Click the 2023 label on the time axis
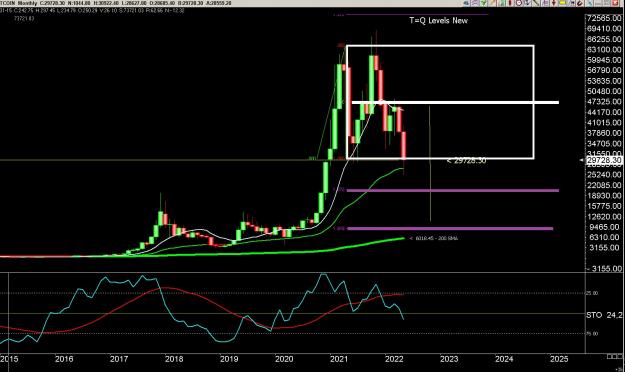Viewport: 625px width, 372px height. point(449,359)
